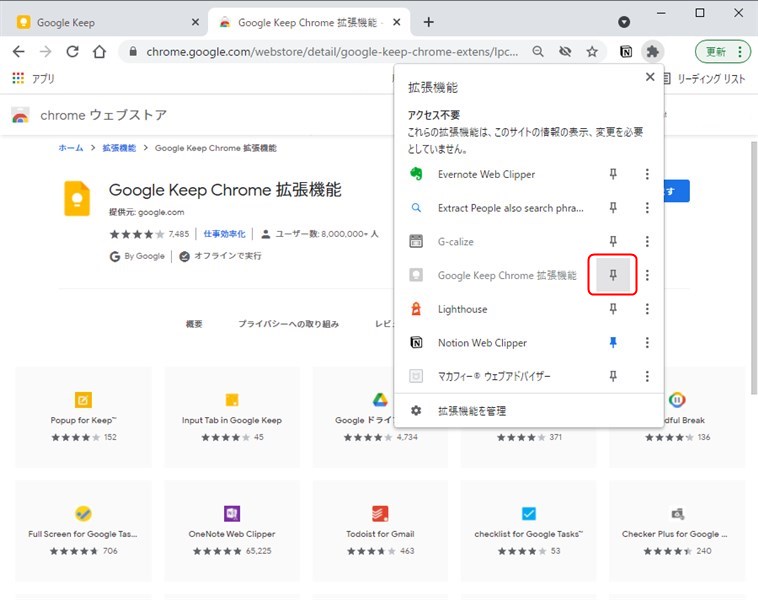
Task: Switch to the Google Keep tab
Action: click(100, 22)
